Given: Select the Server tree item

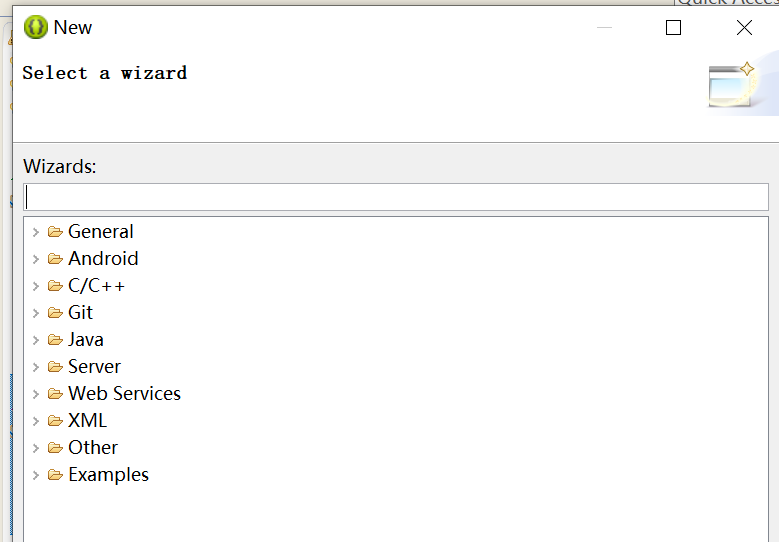Looking at the screenshot, I should pos(94,367).
